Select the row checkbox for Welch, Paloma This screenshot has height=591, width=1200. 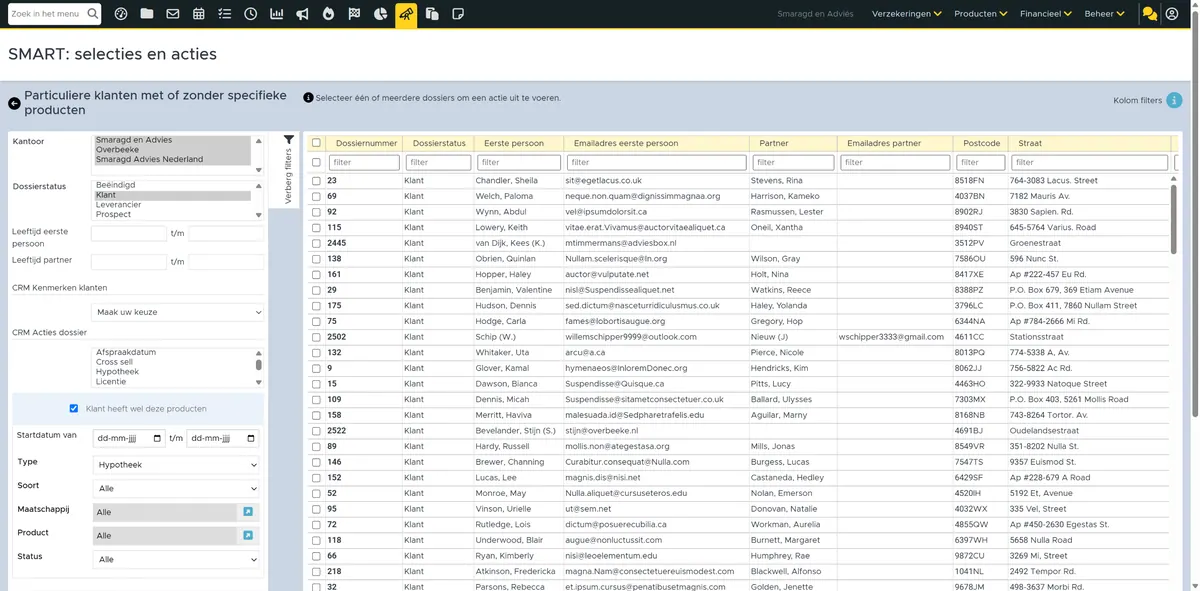[316, 196]
